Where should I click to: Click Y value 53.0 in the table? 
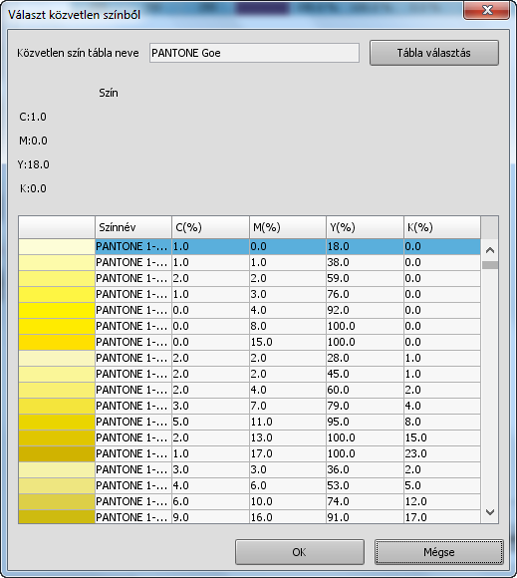[365, 485]
